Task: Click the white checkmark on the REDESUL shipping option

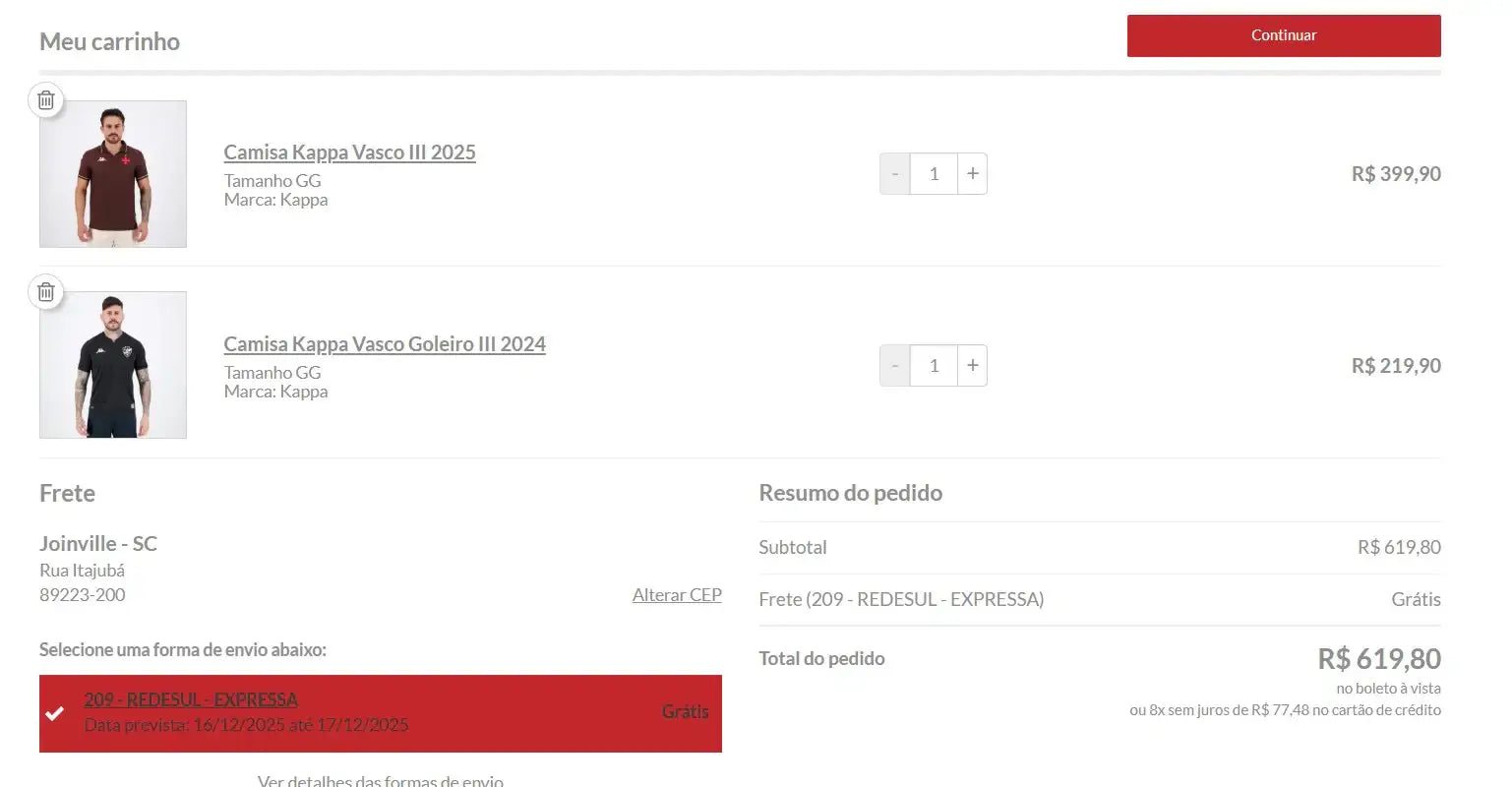Action: (x=55, y=713)
